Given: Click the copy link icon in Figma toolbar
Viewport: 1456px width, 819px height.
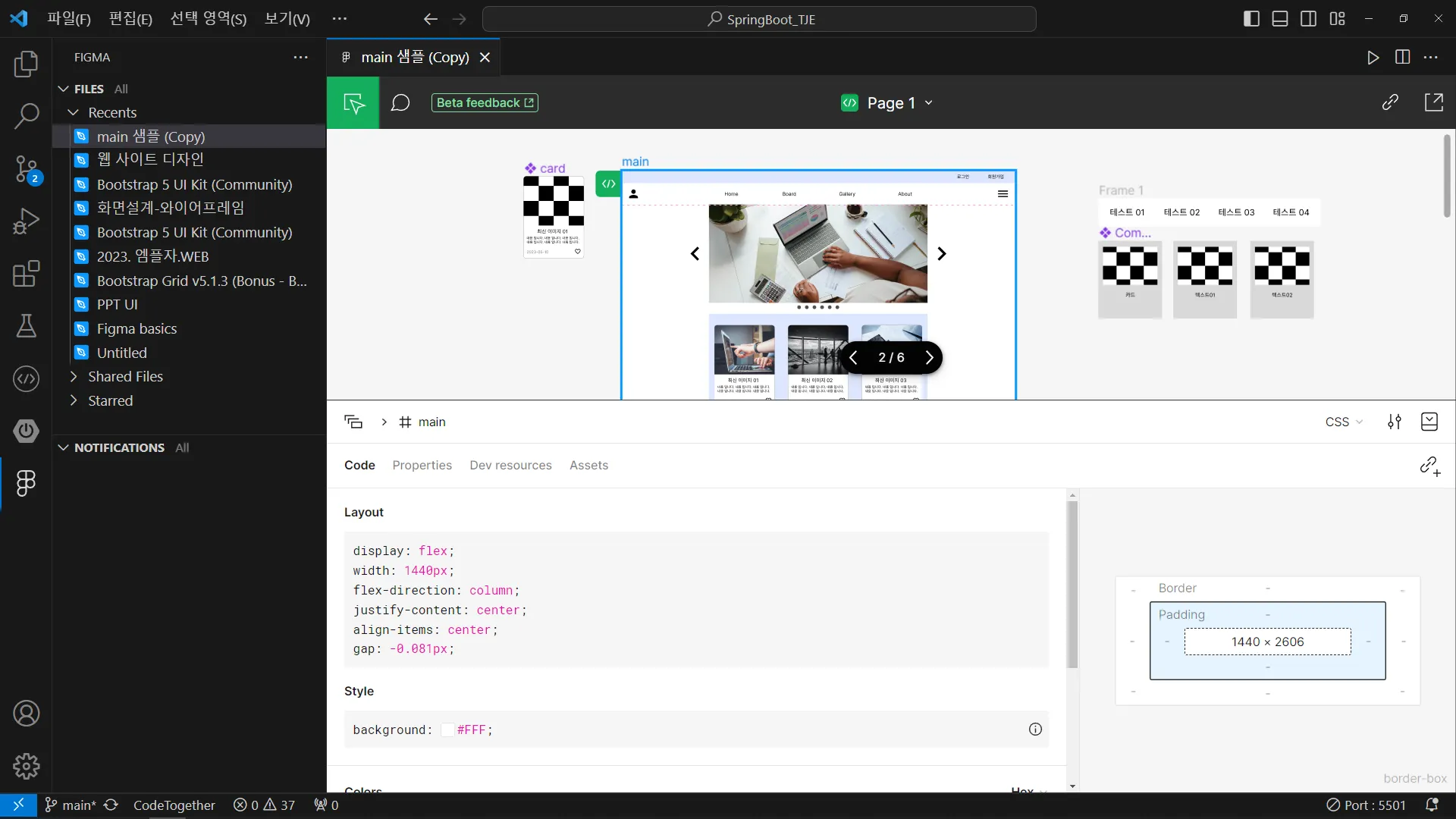Looking at the screenshot, I should pos(1390,102).
